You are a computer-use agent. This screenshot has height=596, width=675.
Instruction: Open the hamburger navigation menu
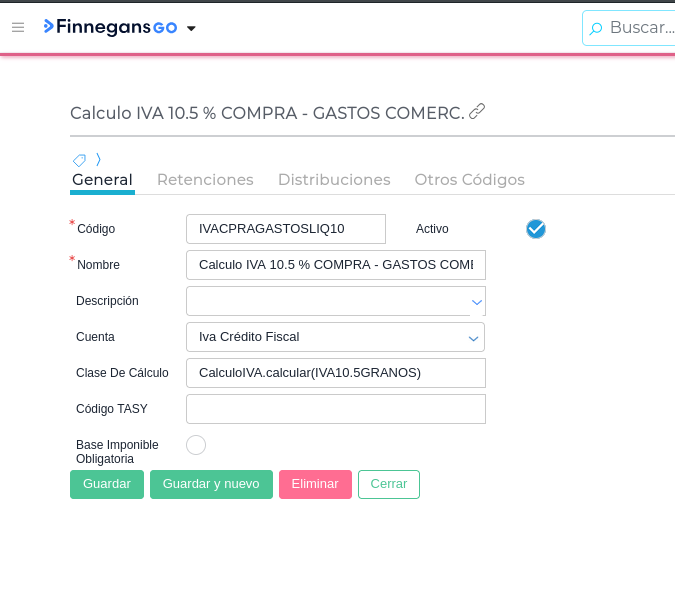click(x=18, y=27)
